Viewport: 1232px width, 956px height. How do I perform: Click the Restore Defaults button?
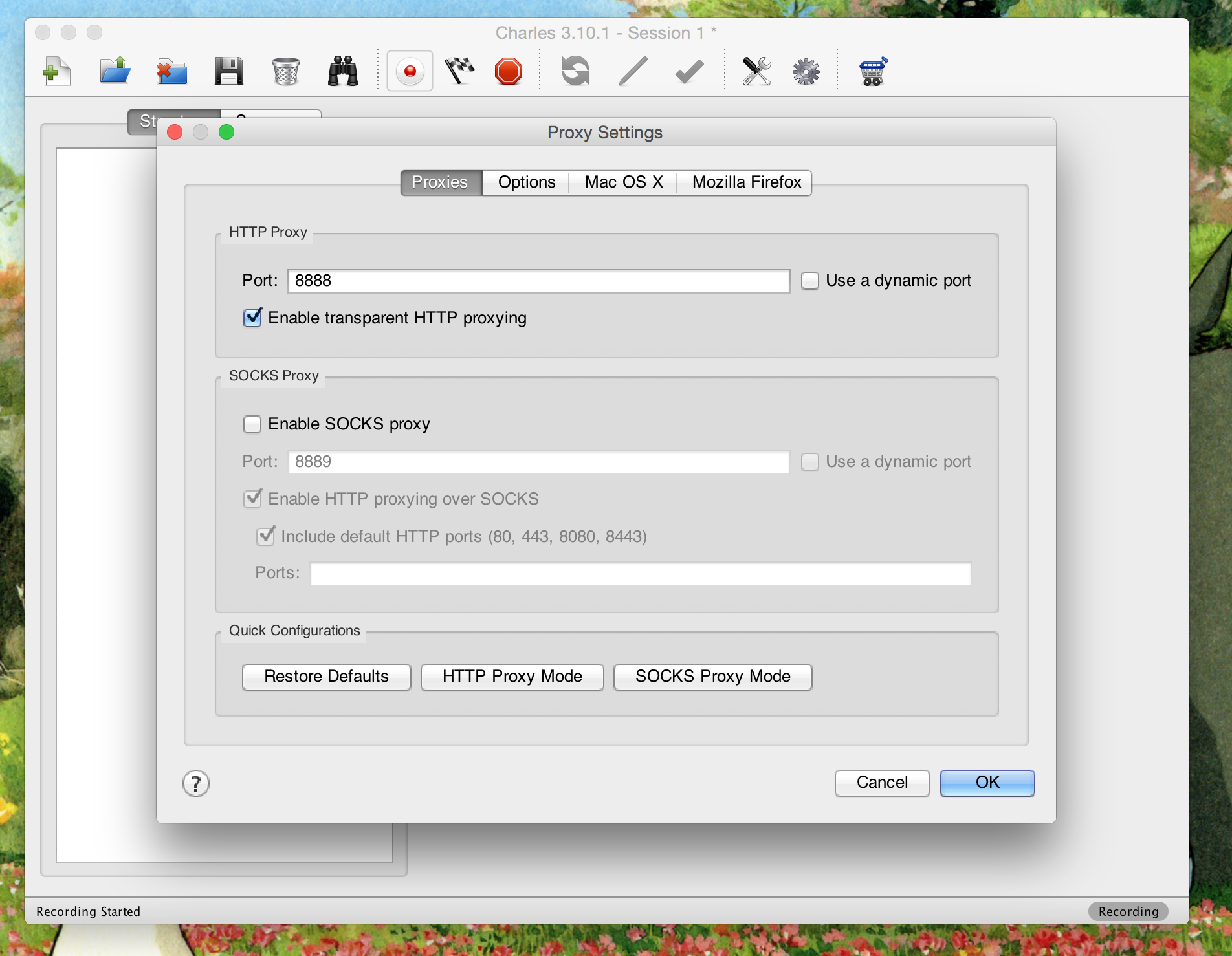(x=326, y=677)
